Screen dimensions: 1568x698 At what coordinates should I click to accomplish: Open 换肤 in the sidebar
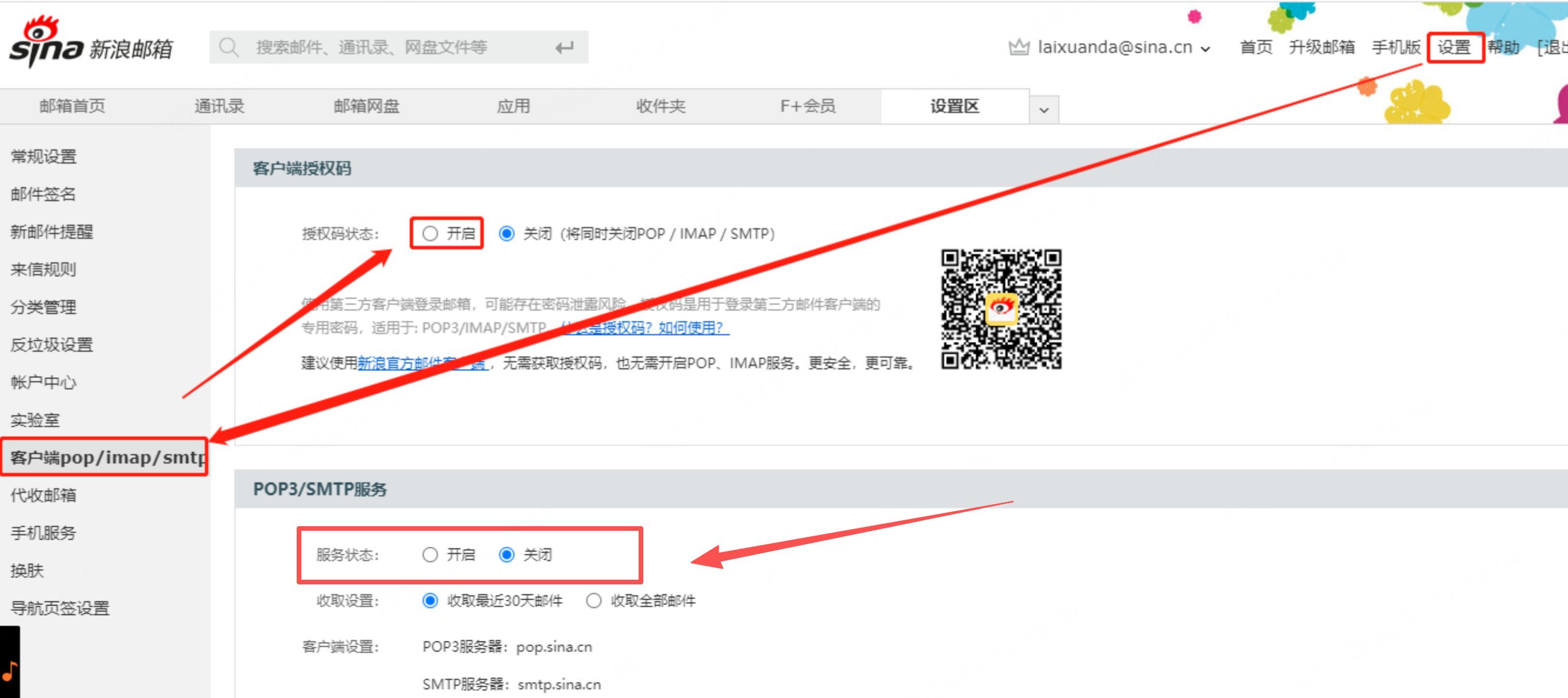[27, 571]
